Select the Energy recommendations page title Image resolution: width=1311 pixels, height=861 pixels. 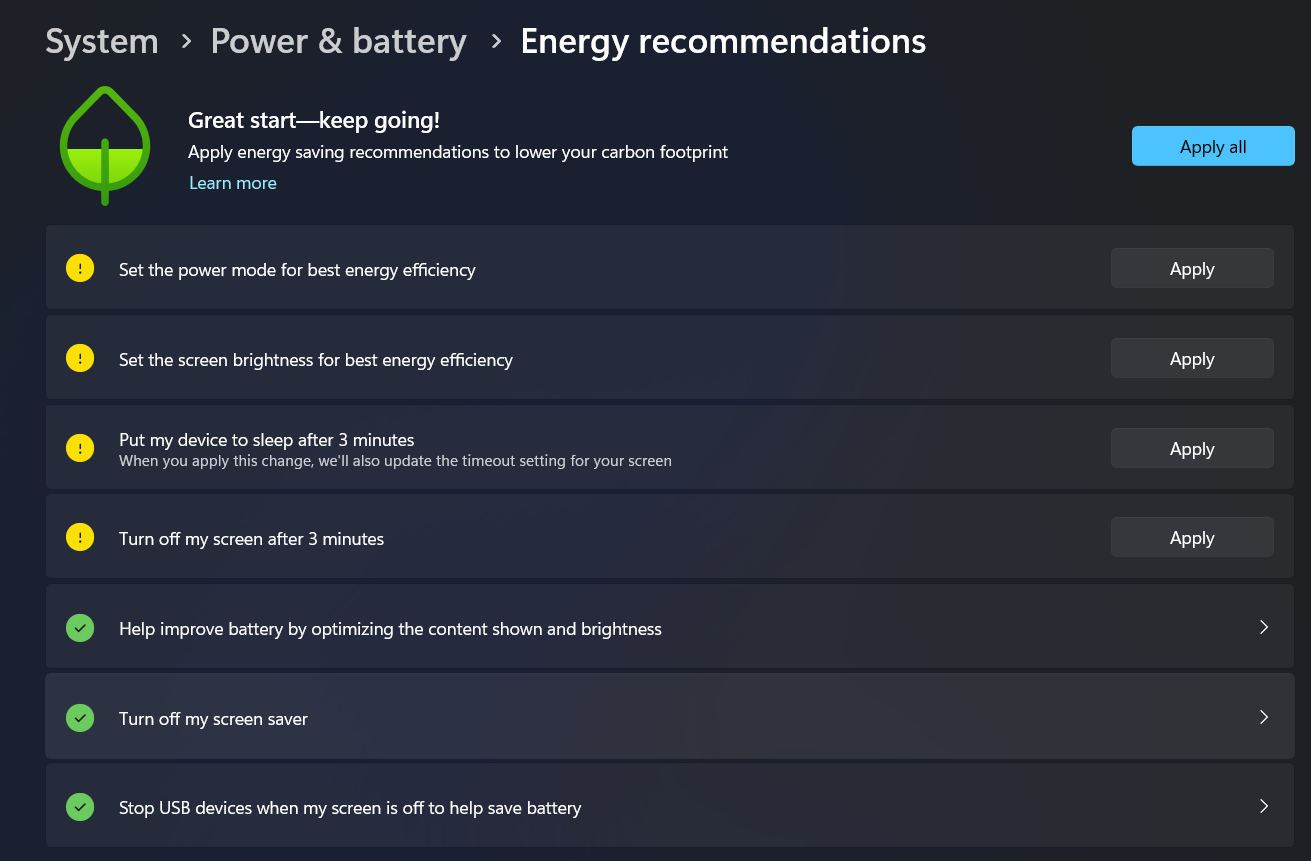[x=723, y=42]
